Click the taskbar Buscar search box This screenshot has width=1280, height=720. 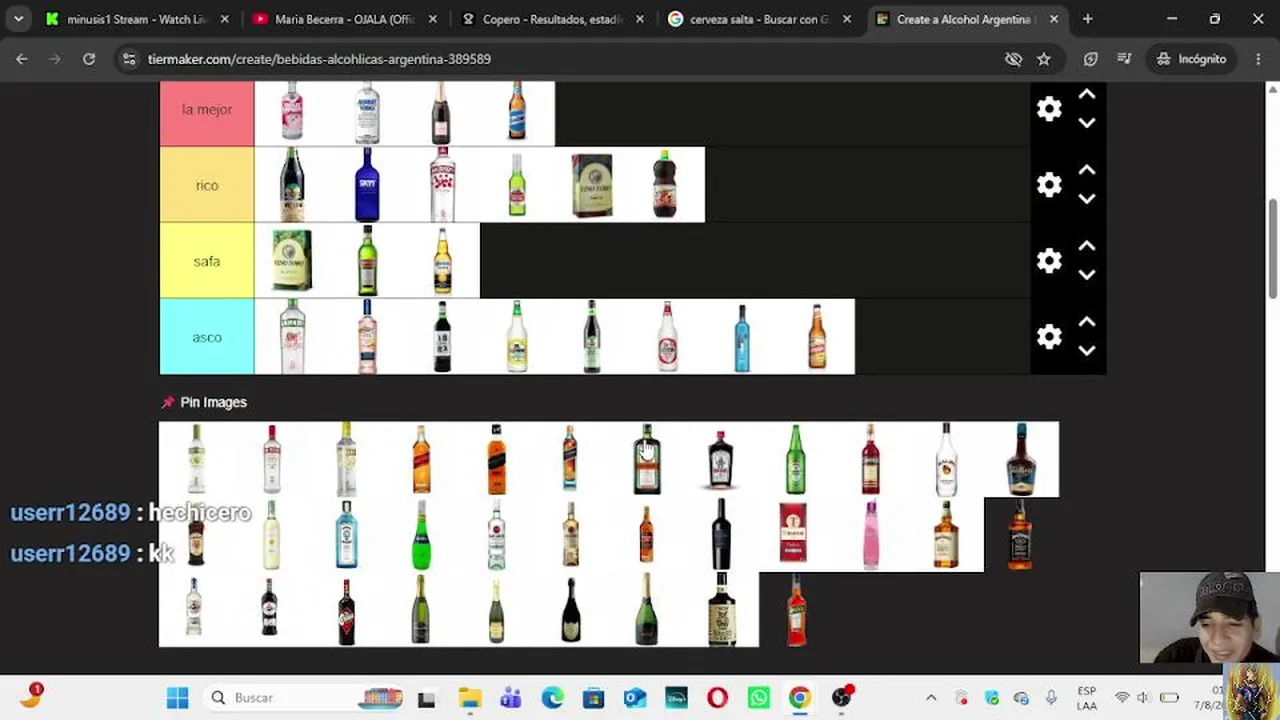(302, 698)
